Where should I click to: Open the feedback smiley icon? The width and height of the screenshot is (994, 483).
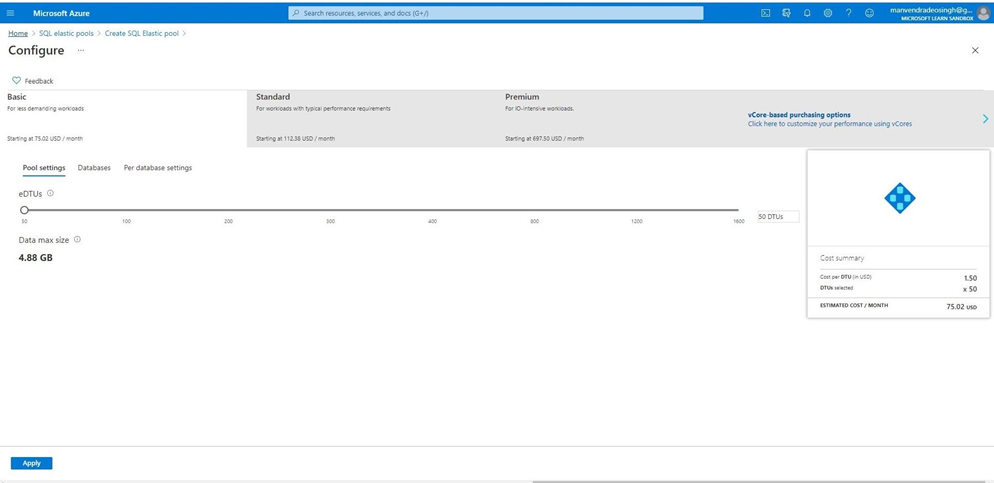pyautogui.click(x=869, y=13)
